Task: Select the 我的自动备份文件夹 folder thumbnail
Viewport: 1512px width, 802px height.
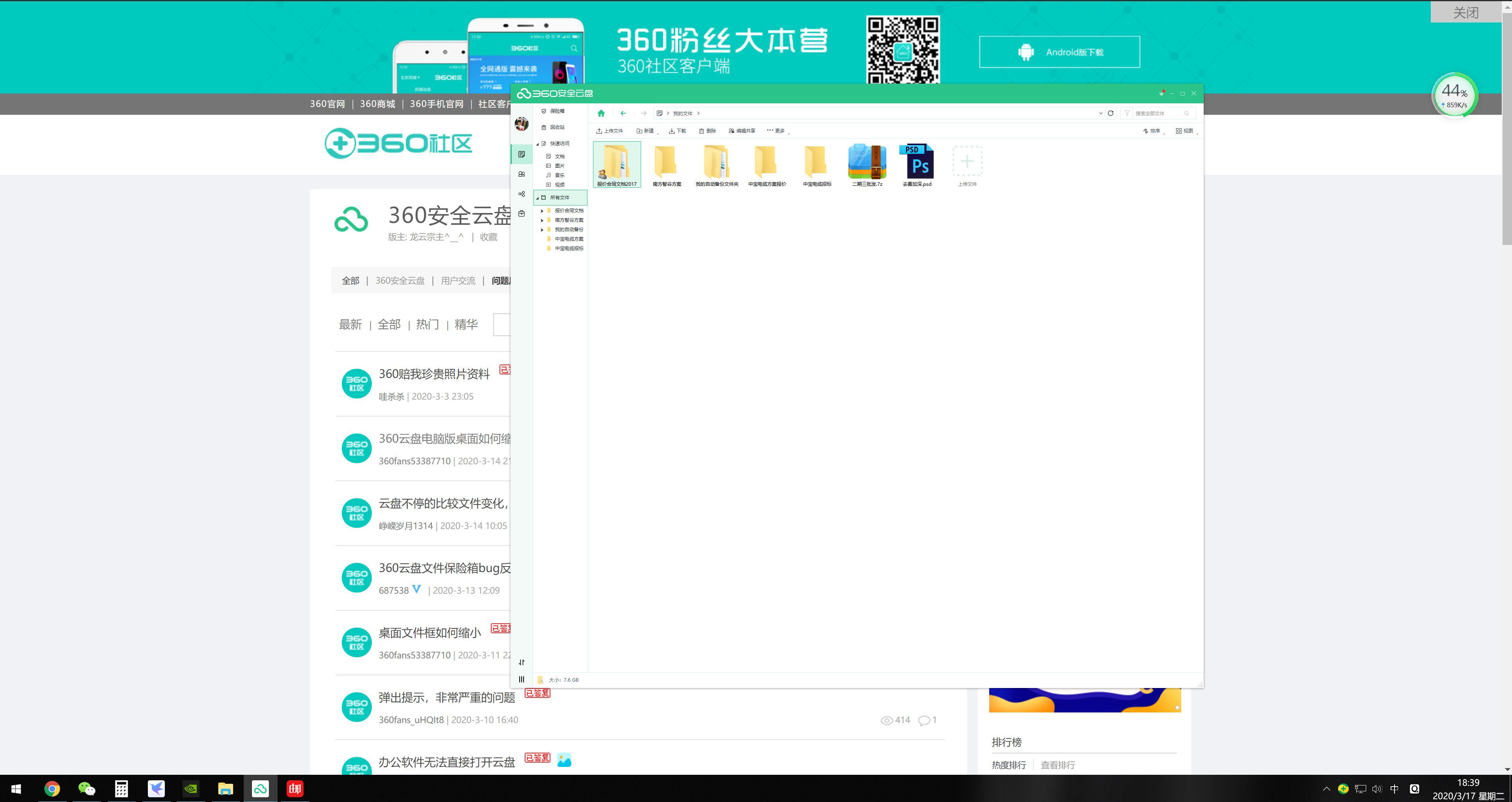Action: 717,165
